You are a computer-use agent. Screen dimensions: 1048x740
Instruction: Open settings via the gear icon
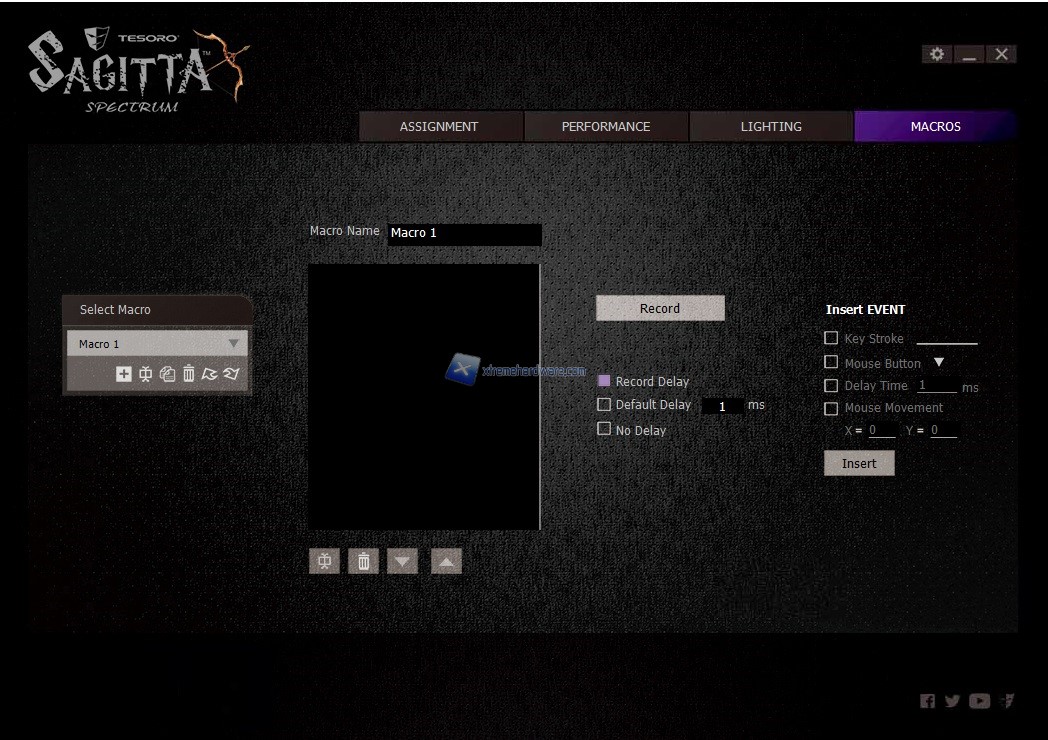pyautogui.click(x=936, y=54)
